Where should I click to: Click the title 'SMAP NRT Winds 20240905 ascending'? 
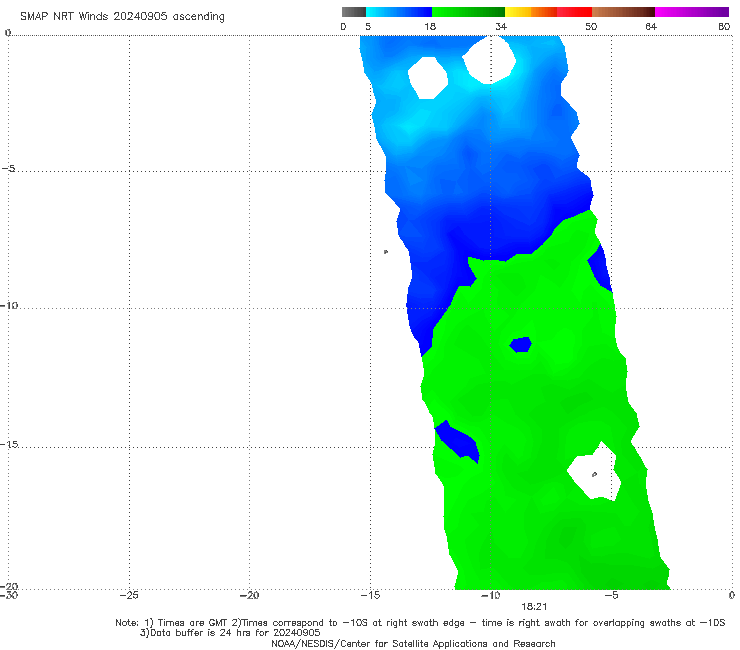[122, 17]
